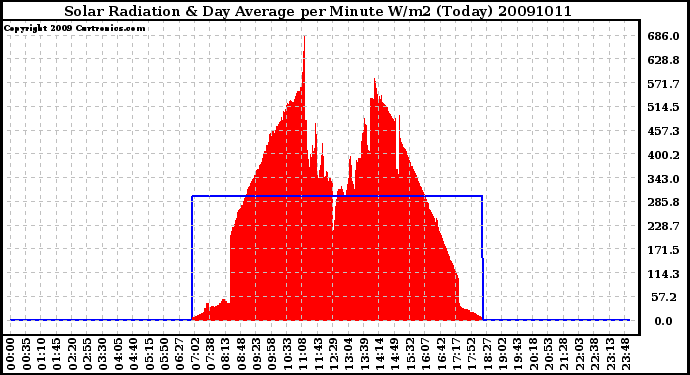
Task: Click the 16:42 time label
Action: pyautogui.click(x=441, y=354)
